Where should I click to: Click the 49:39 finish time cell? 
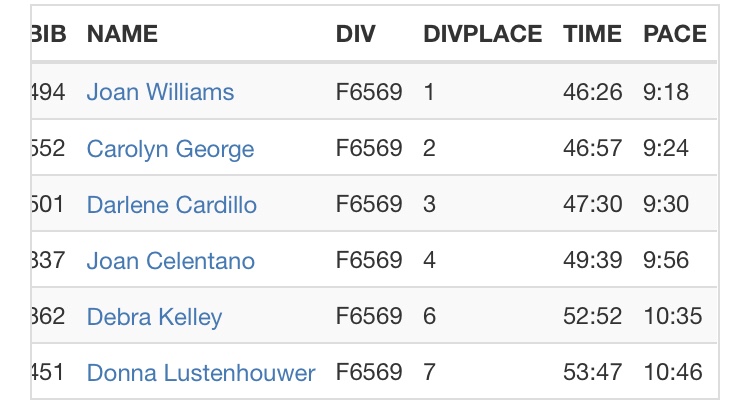(590, 261)
